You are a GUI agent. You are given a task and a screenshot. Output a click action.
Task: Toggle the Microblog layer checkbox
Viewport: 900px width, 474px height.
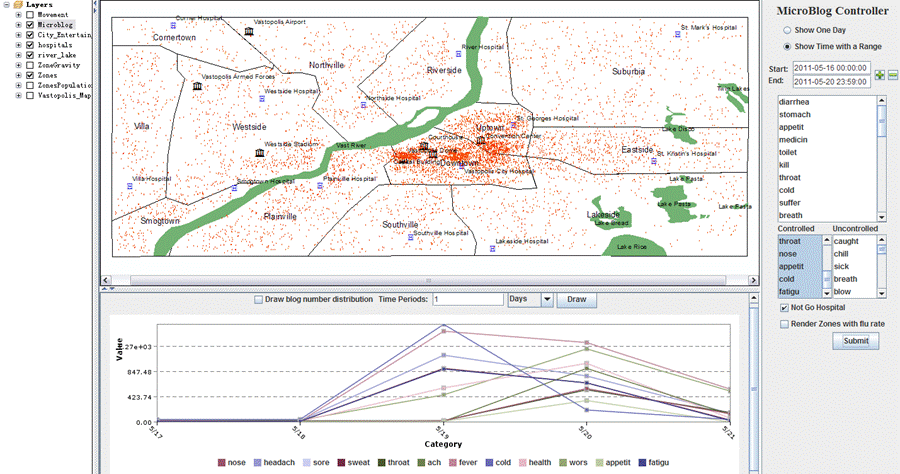pos(30,25)
